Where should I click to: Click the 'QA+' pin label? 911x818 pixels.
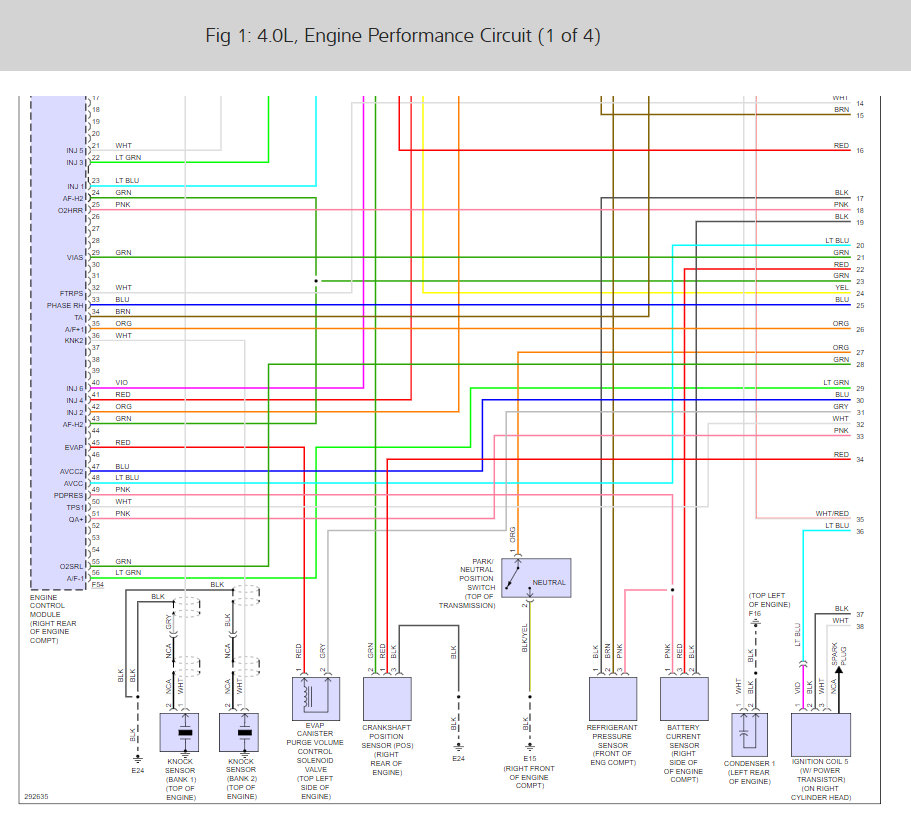[x=77, y=519]
